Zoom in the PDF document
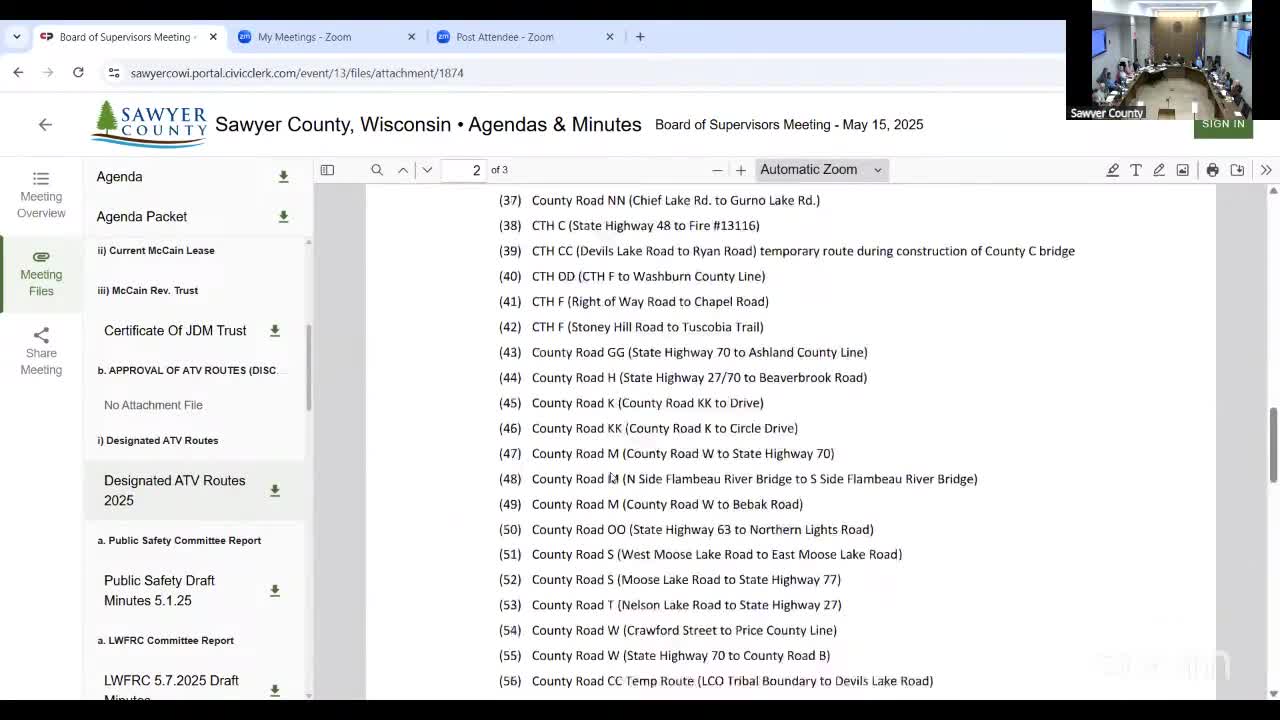1280x720 pixels. tap(741, 170)
